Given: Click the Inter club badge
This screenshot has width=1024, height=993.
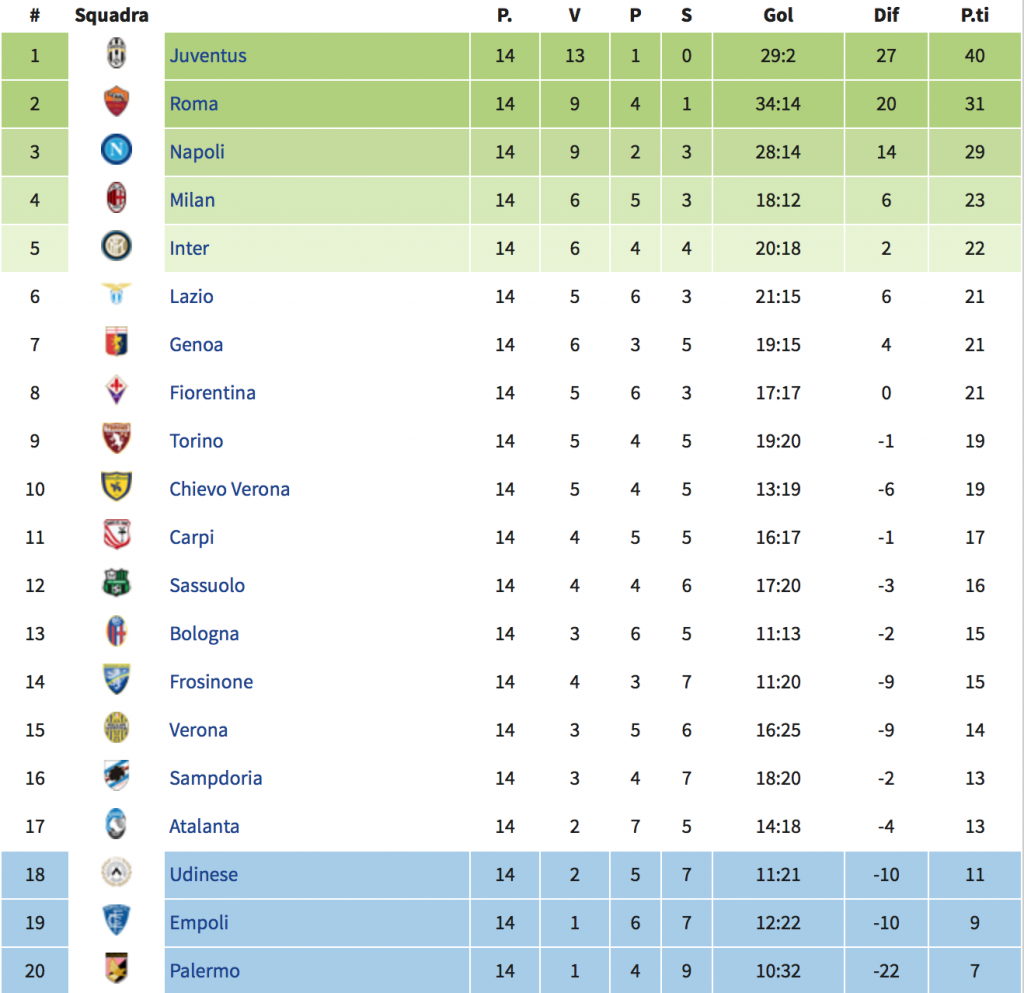Looking at the screenshot, I should (x=117, y=248).
